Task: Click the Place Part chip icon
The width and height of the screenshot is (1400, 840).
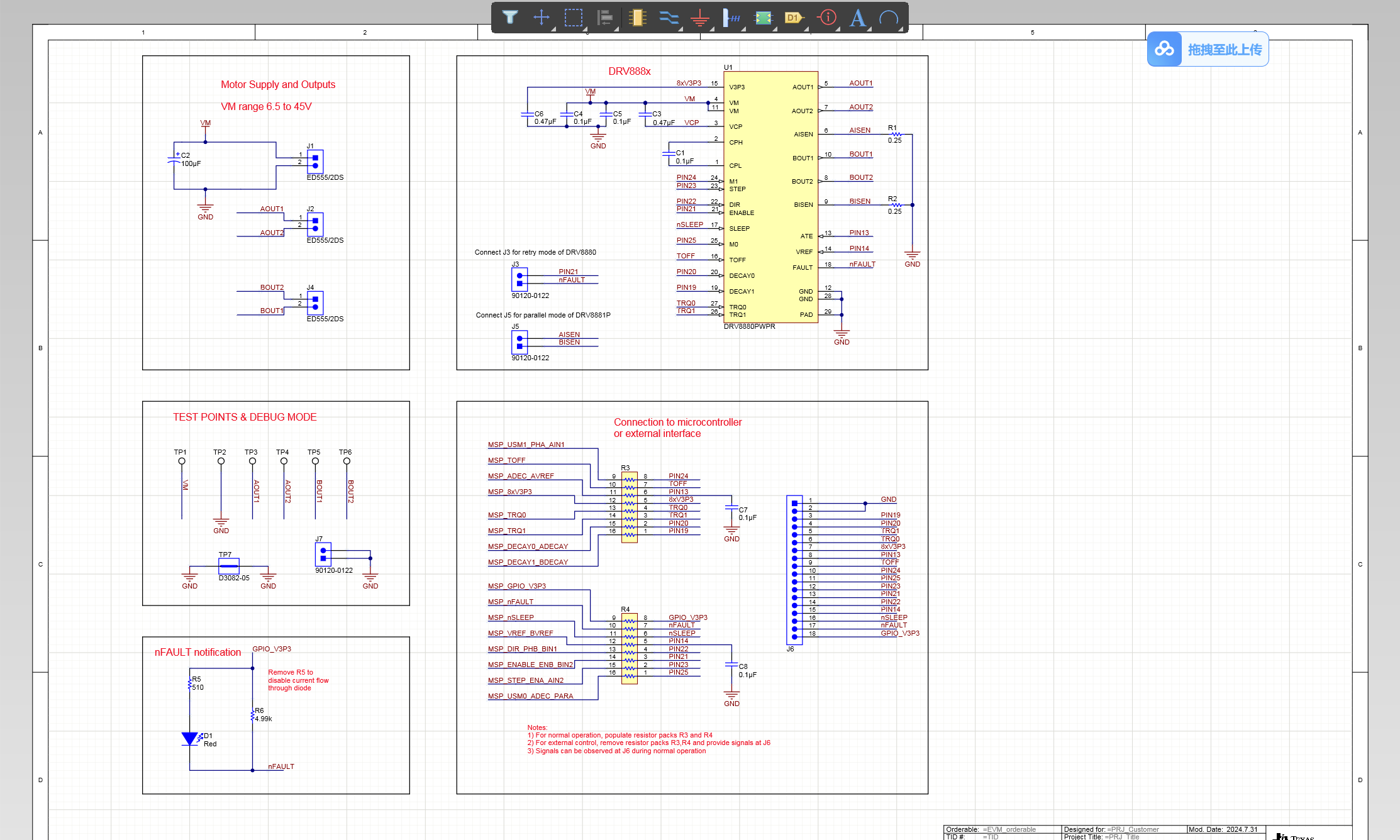Action: 637,18
